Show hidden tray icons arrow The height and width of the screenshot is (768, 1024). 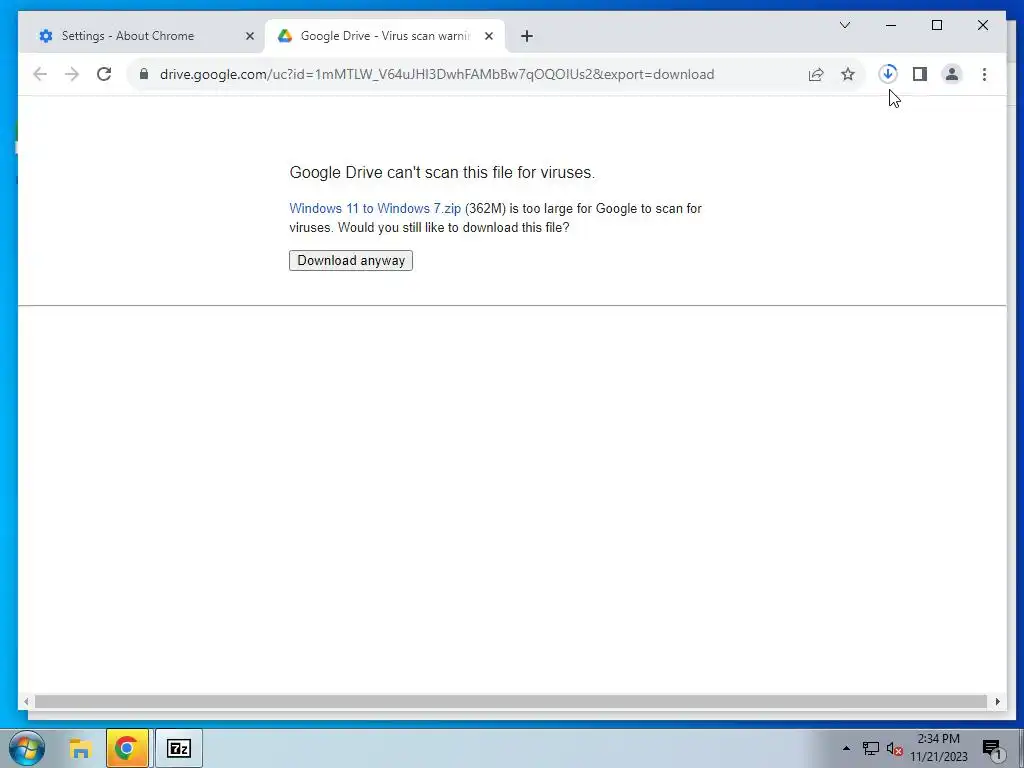pyautogui.click(x=846, y=748)
